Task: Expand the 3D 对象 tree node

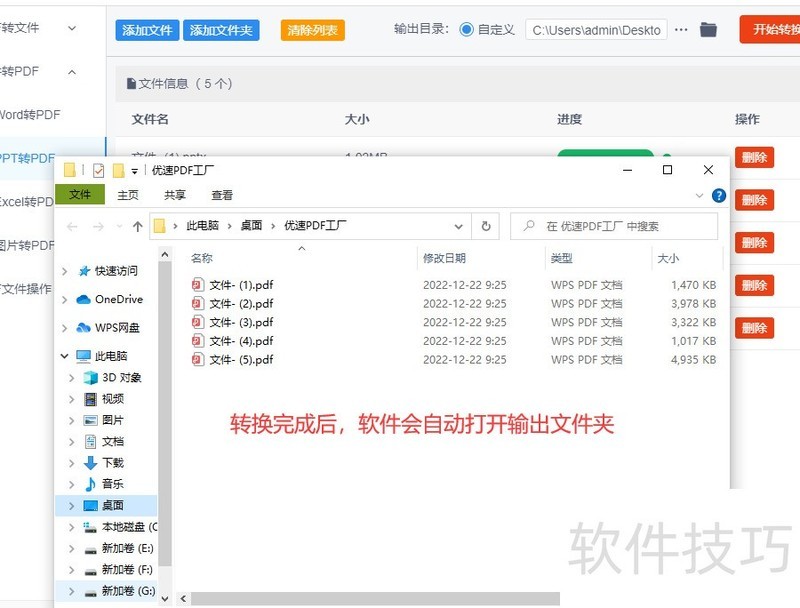Action: tap(72, 377)
